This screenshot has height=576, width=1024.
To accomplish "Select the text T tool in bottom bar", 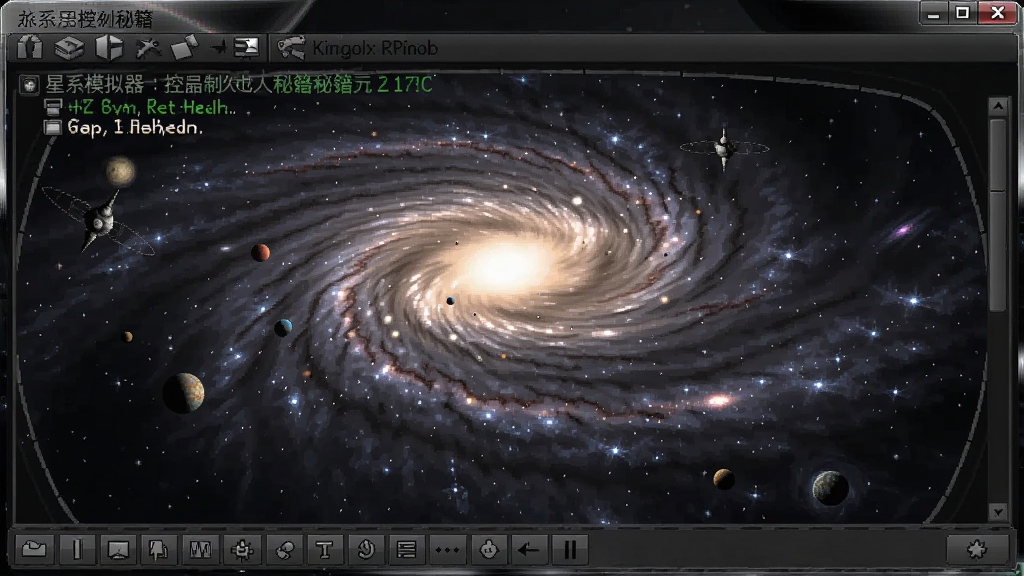I will click(325, 549).
